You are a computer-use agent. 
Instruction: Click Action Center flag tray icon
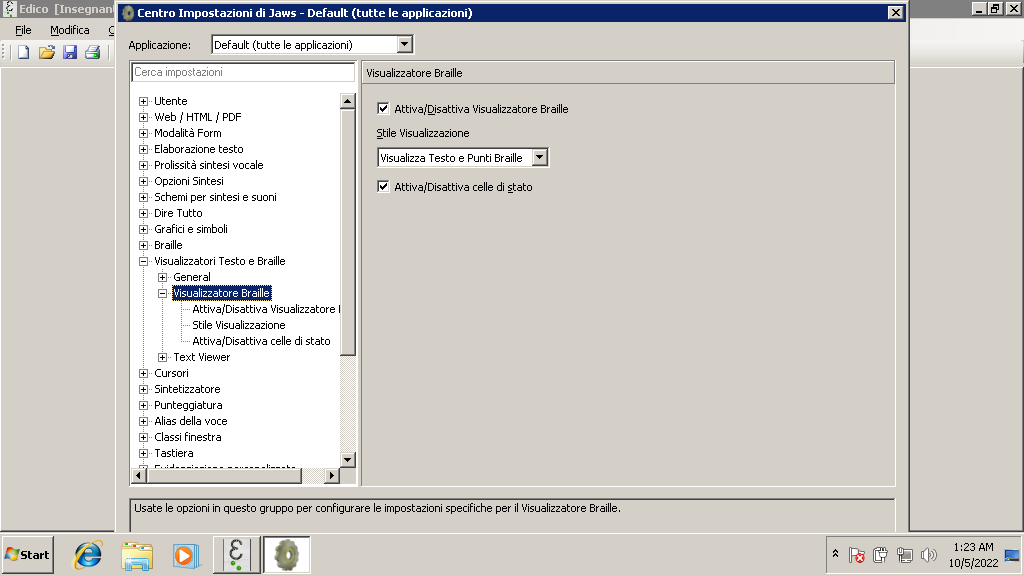click(857, 555)
